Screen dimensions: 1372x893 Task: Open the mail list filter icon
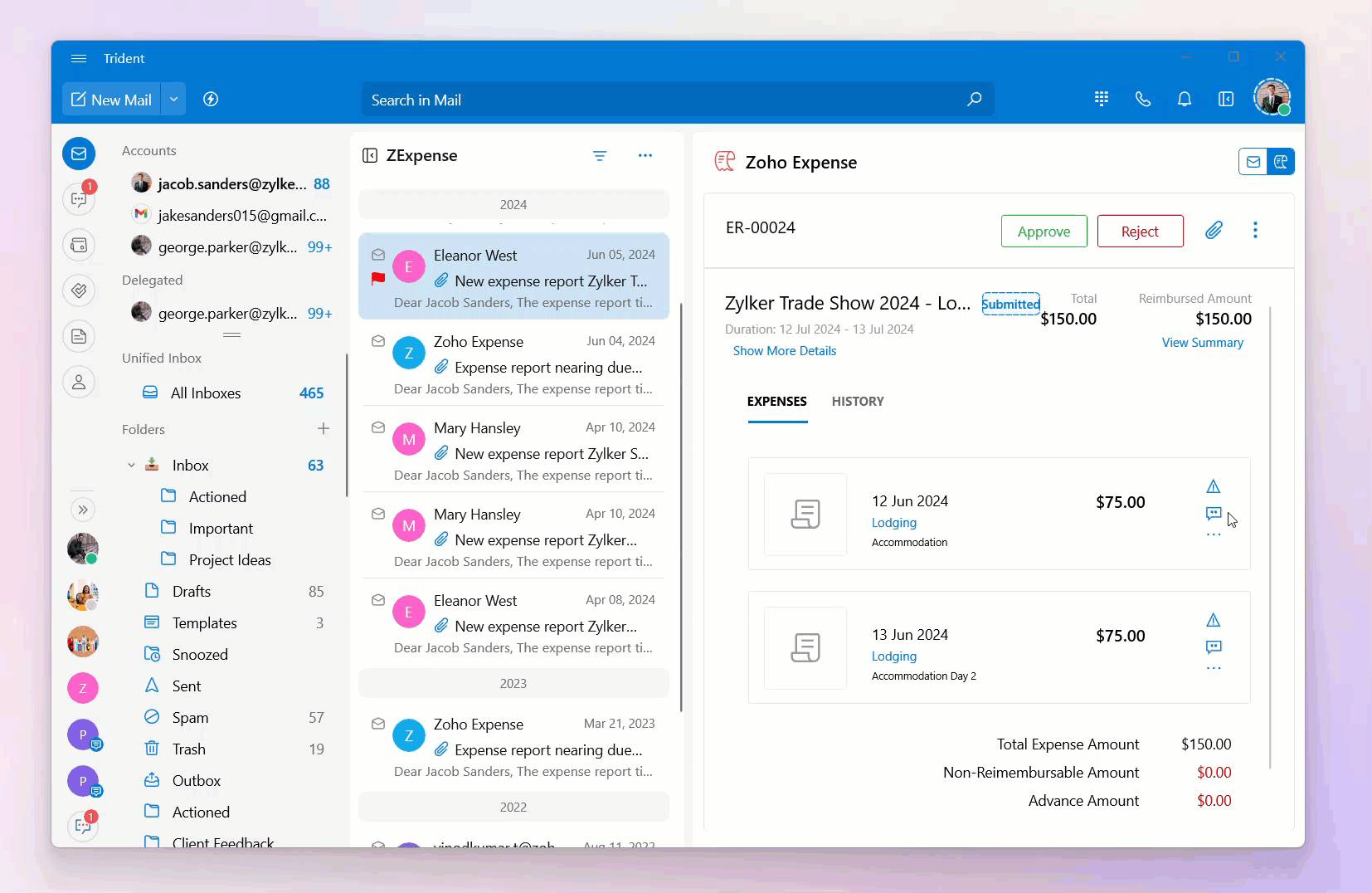(600, 156)
